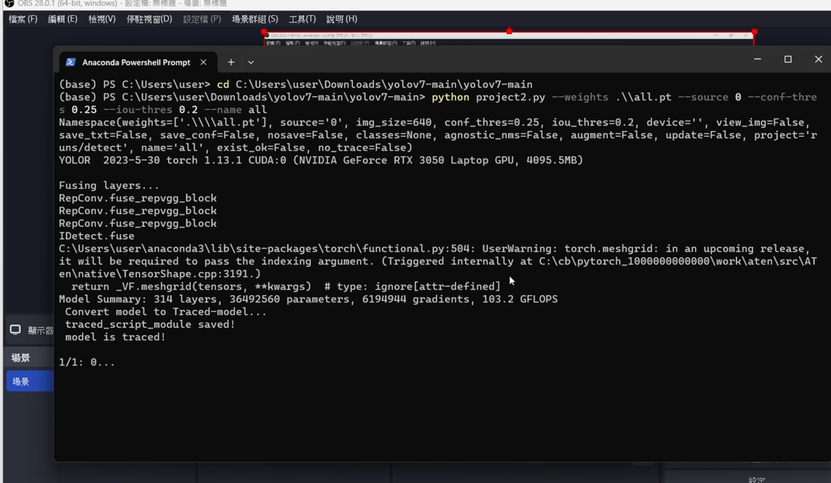Open the 編輯(E) menu in OBS
This screenshot has height=483, width=831.
coord(63,19)
